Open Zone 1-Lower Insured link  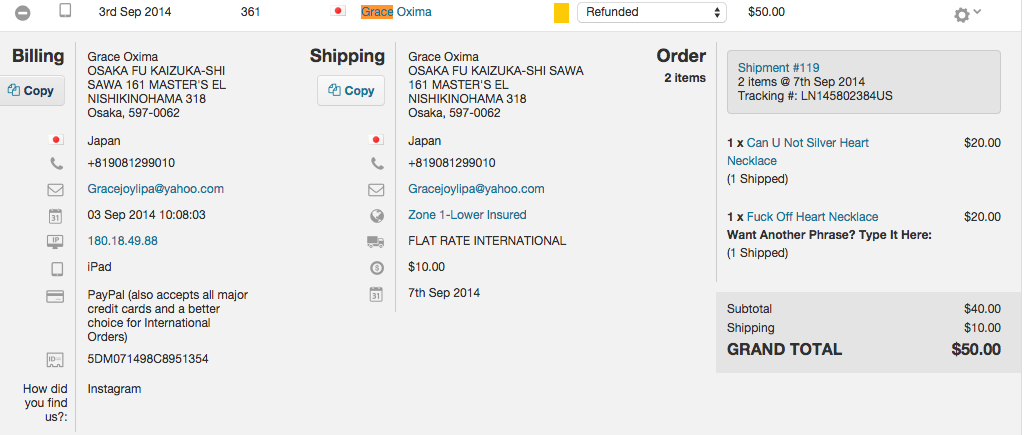467,215
